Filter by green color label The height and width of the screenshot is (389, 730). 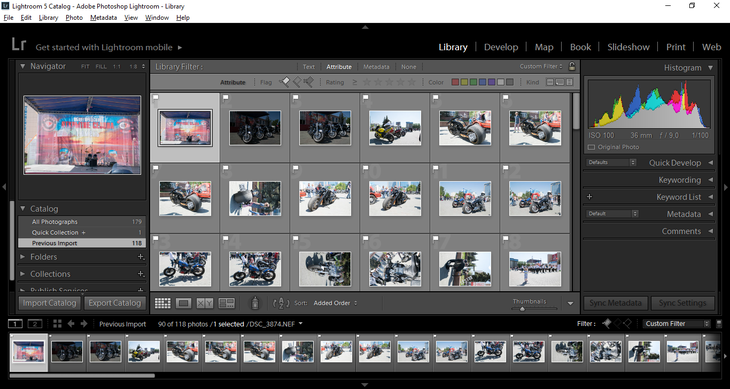pos(473,82)
